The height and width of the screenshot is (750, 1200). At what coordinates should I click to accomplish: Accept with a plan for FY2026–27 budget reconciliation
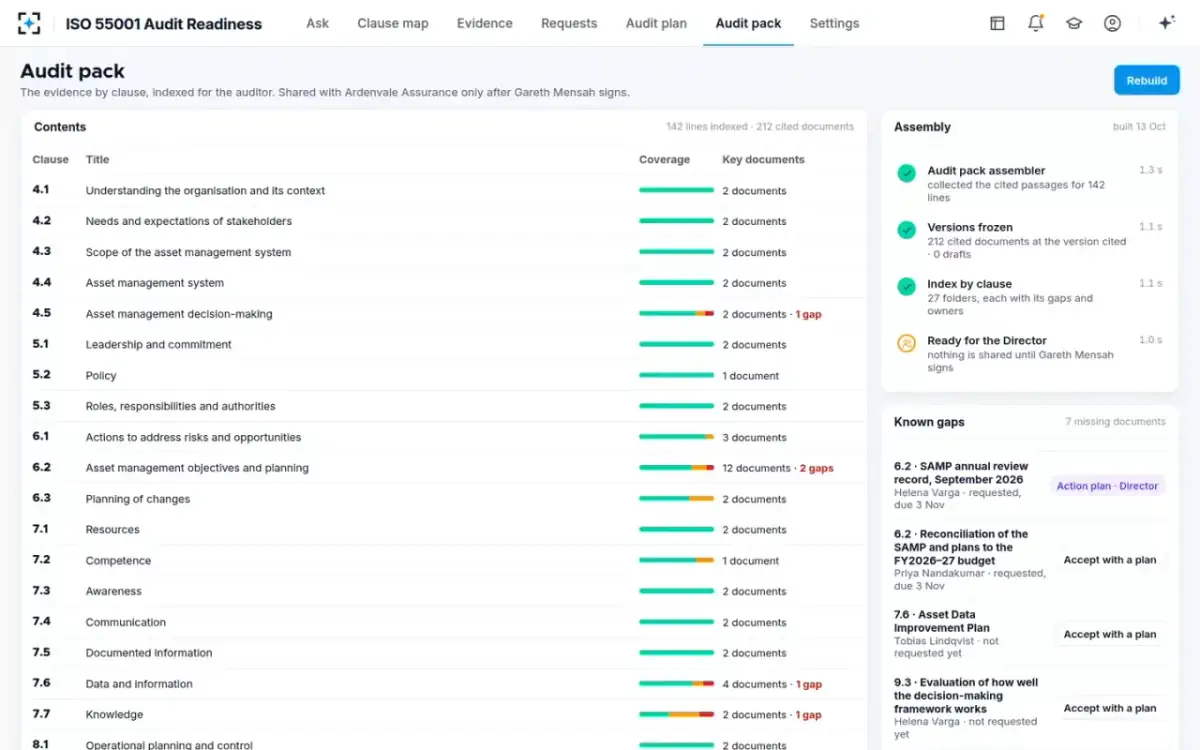pos(1110,560)
